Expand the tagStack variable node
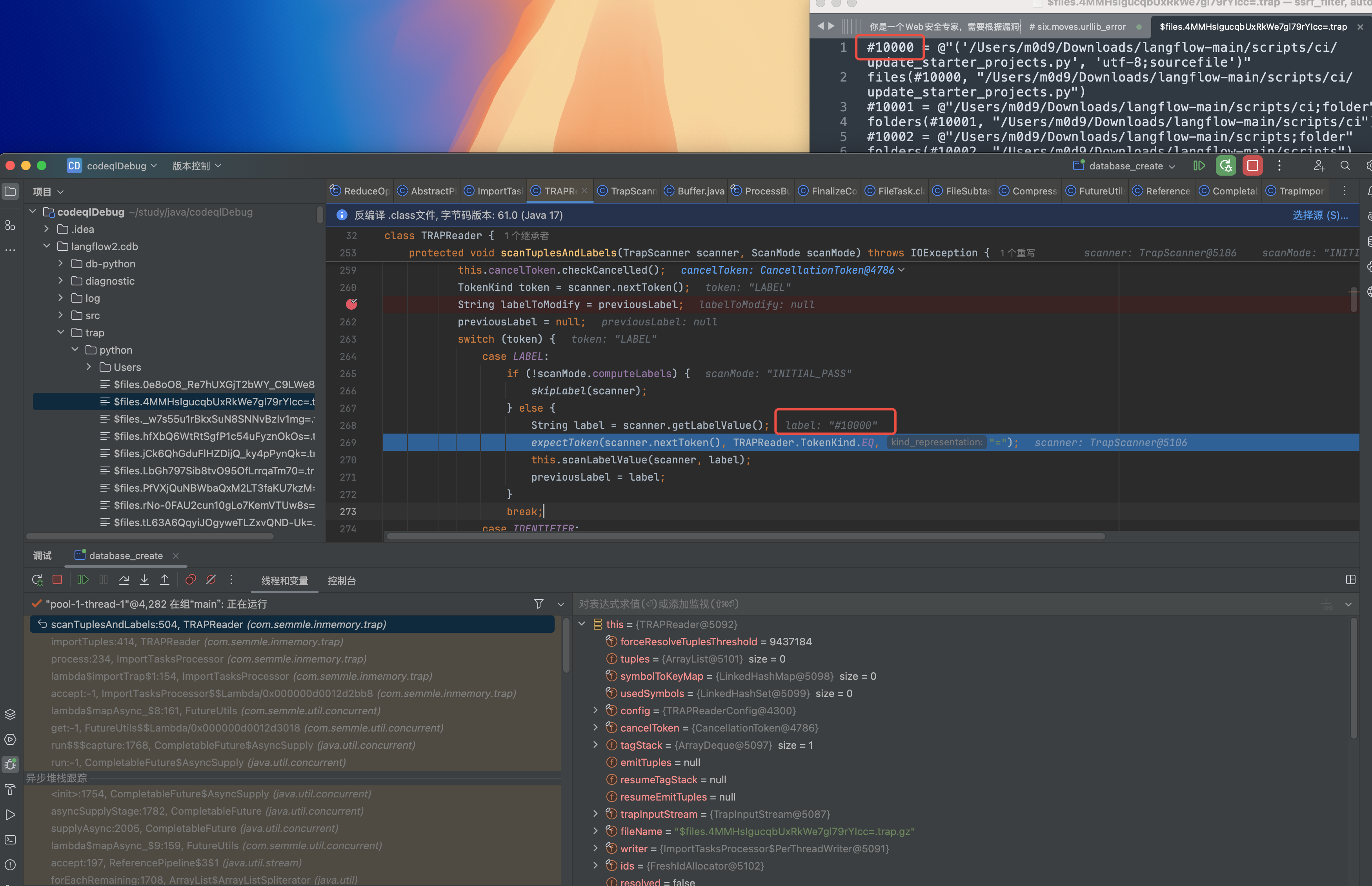This screenshot has width=1372, height=886. click(596, 745)
